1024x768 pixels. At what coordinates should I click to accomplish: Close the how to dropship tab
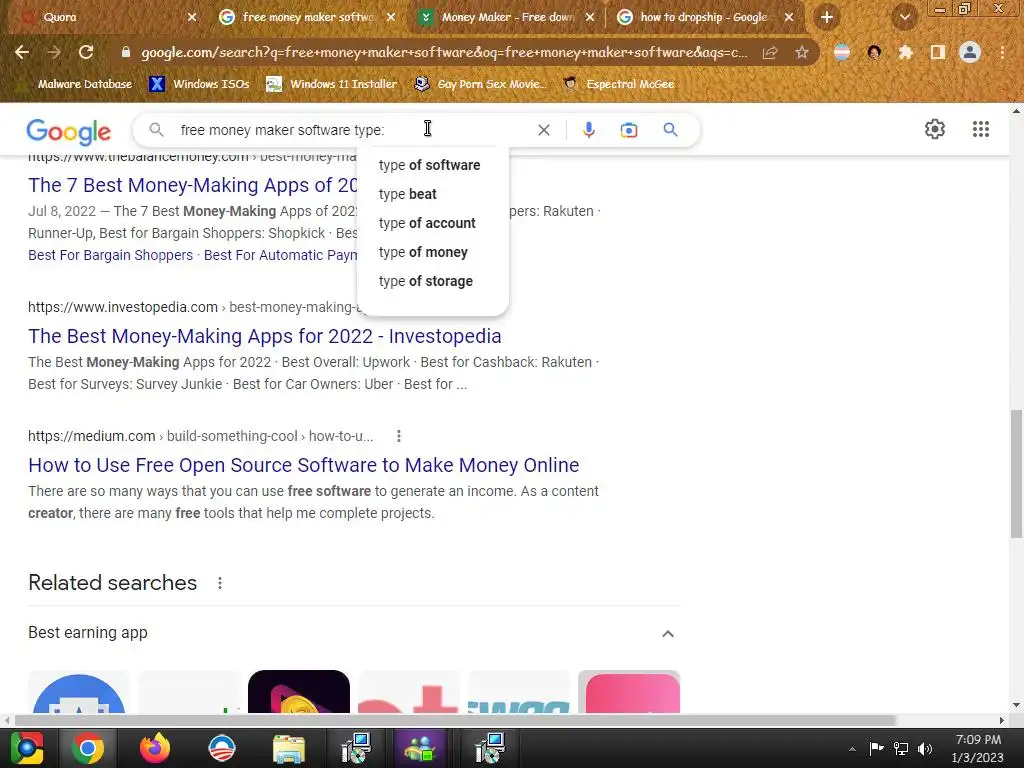pos(789,17)
